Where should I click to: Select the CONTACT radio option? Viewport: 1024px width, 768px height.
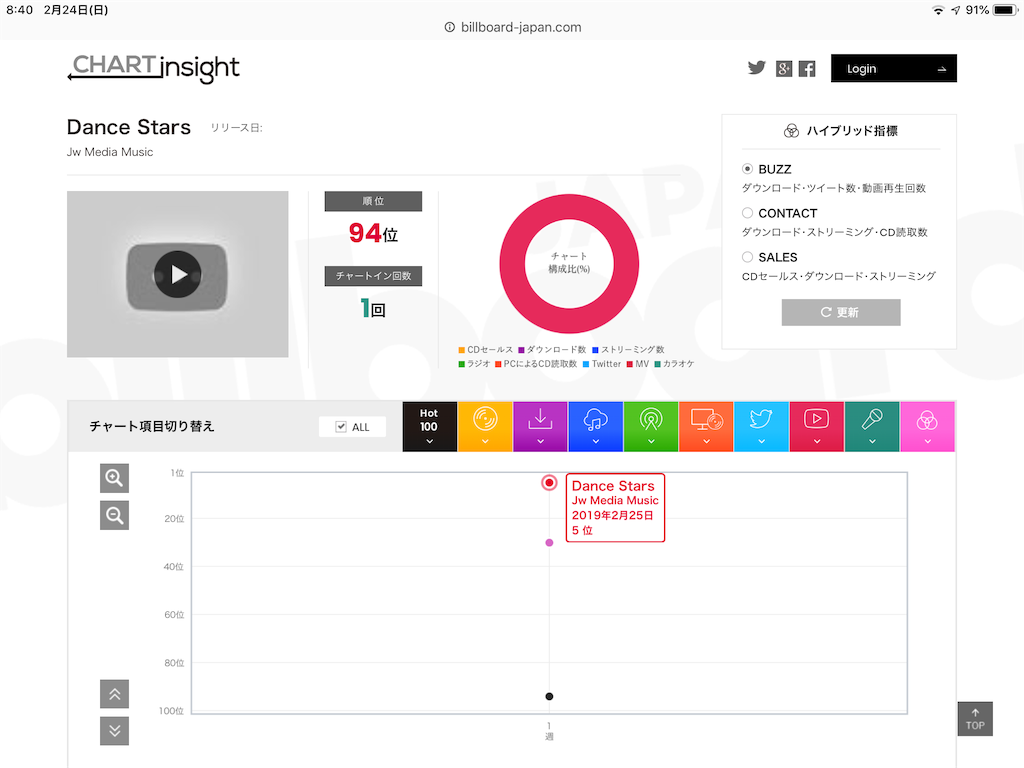click(x=748, y=213)
